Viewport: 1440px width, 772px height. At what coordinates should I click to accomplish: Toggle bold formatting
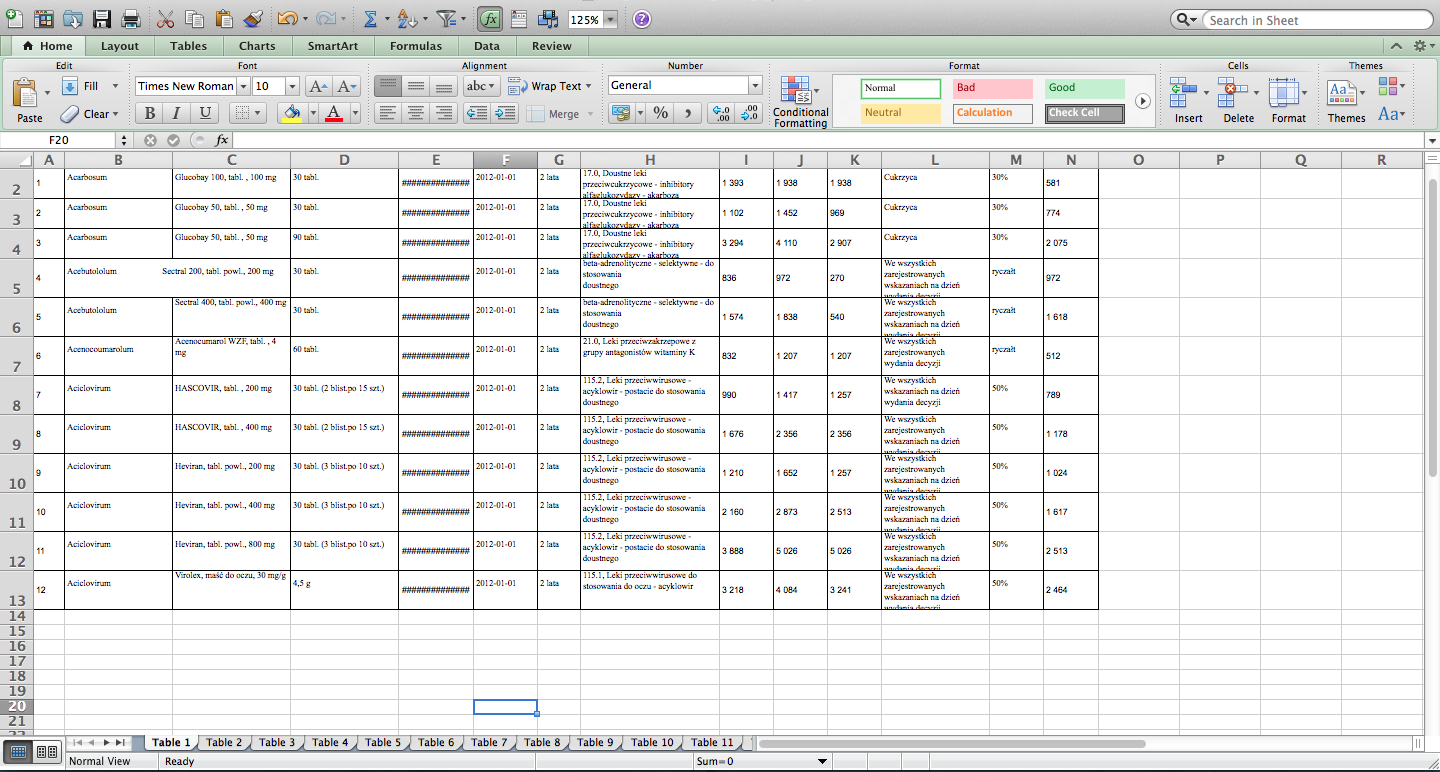[148, 113]
